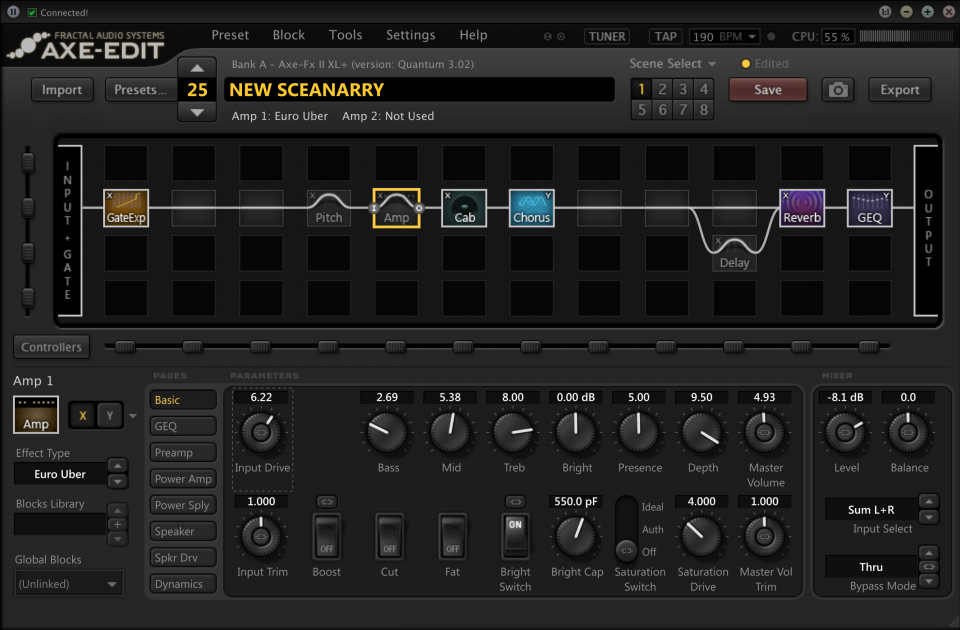Open the TUNER
The height and width of the screenshot is (630, 960).
(607, 37)
